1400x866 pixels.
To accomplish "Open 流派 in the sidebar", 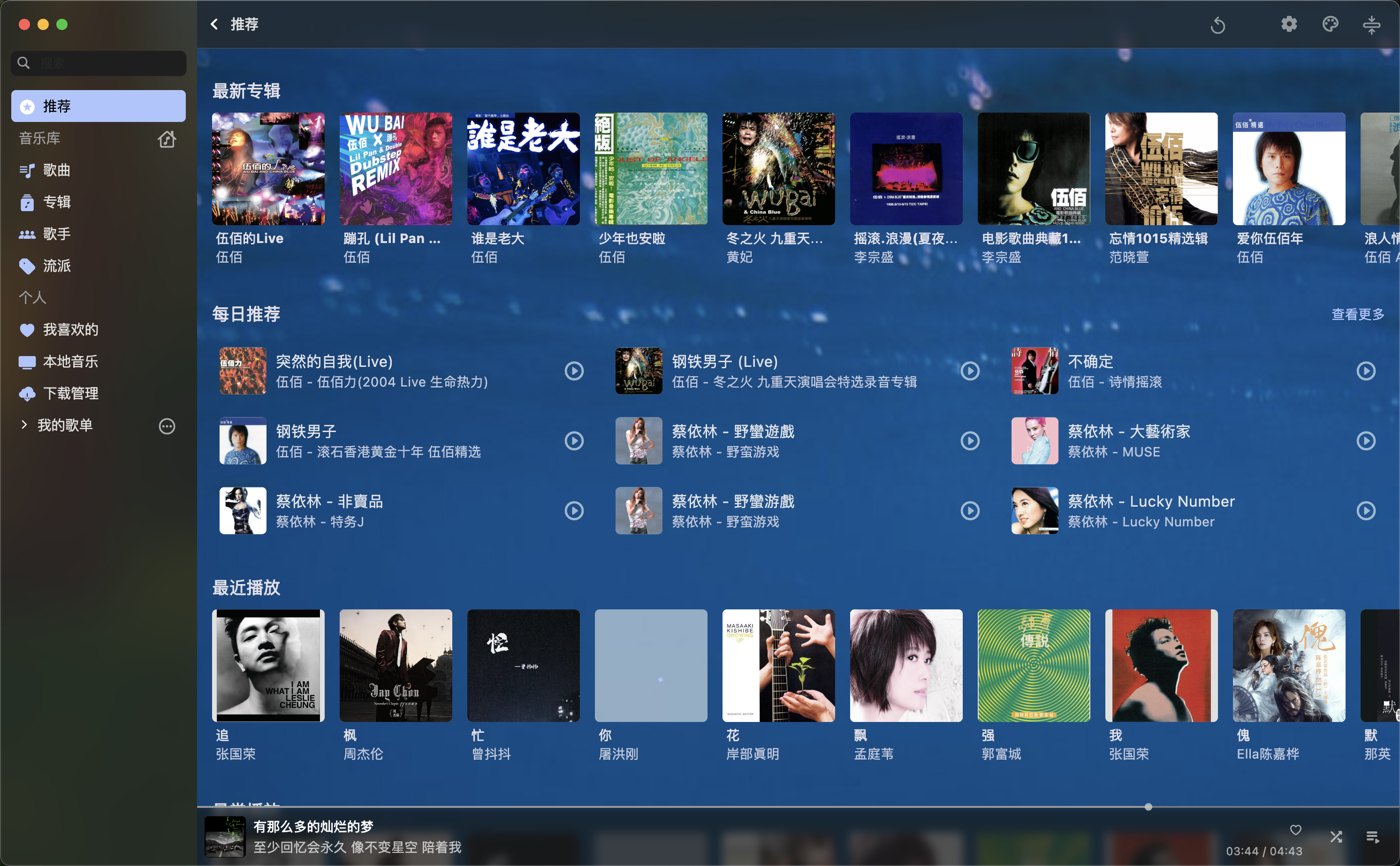I will [x=99, y=266].
